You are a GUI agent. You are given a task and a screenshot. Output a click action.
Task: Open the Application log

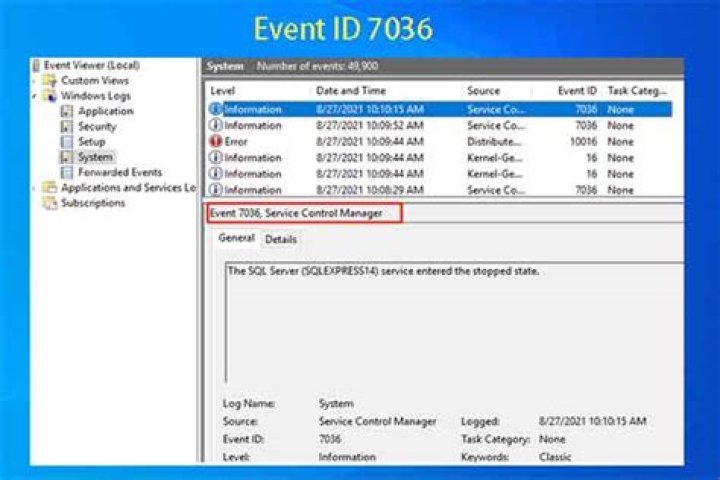pos(106,111)
